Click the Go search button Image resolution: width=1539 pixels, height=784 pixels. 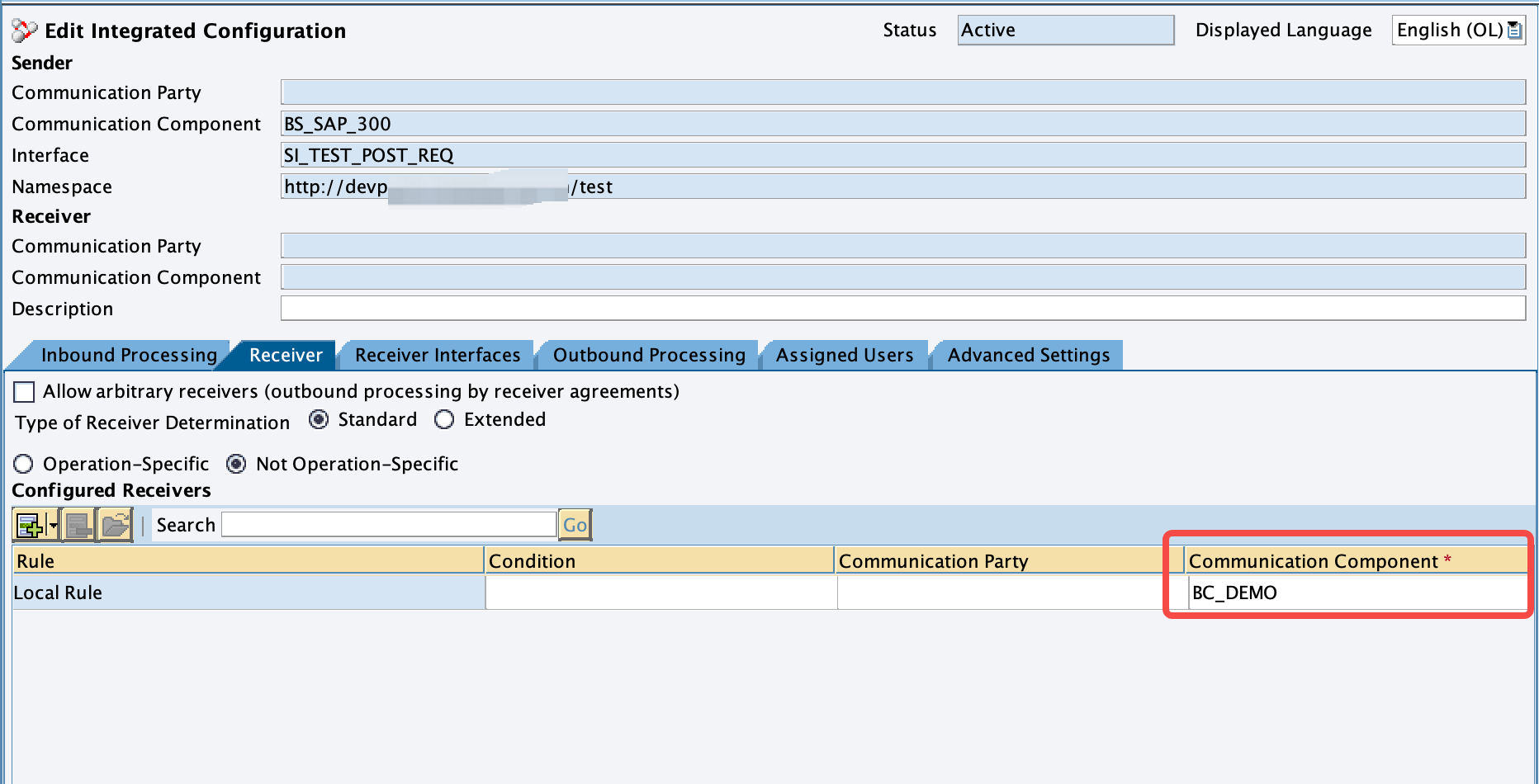pos(575,525)
